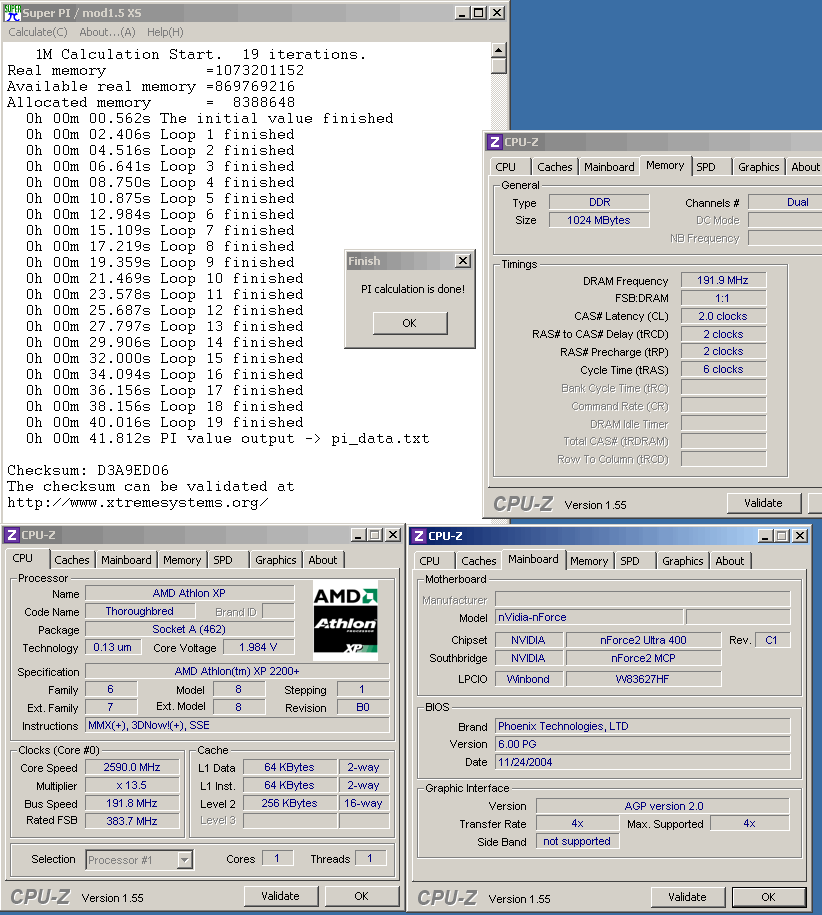The width and height of the screenshot is (822, 915).
Task: Click the BIOS Brand Phoenix Technologies, LTD field
Action: 642,726
